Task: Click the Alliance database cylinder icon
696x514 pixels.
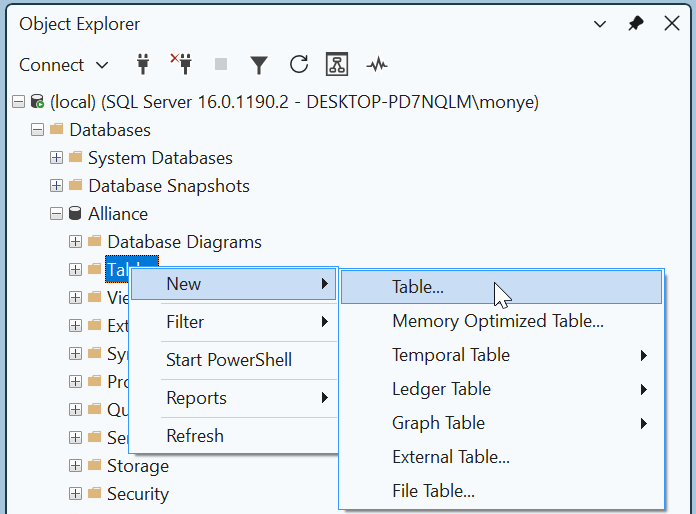Action: click(x=75, y=213)
